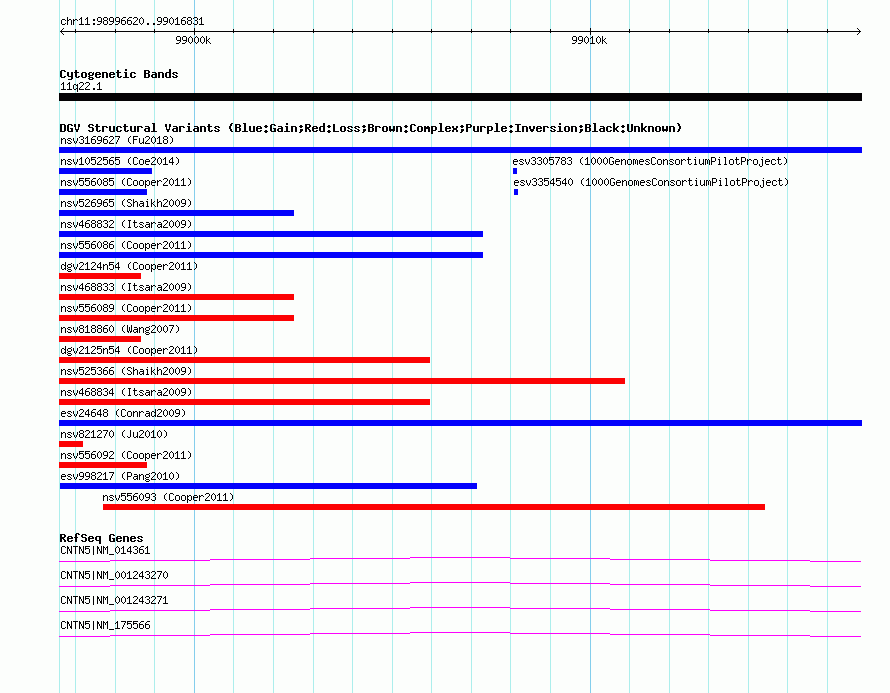Click red bar of nsv556092

[103, 465]
